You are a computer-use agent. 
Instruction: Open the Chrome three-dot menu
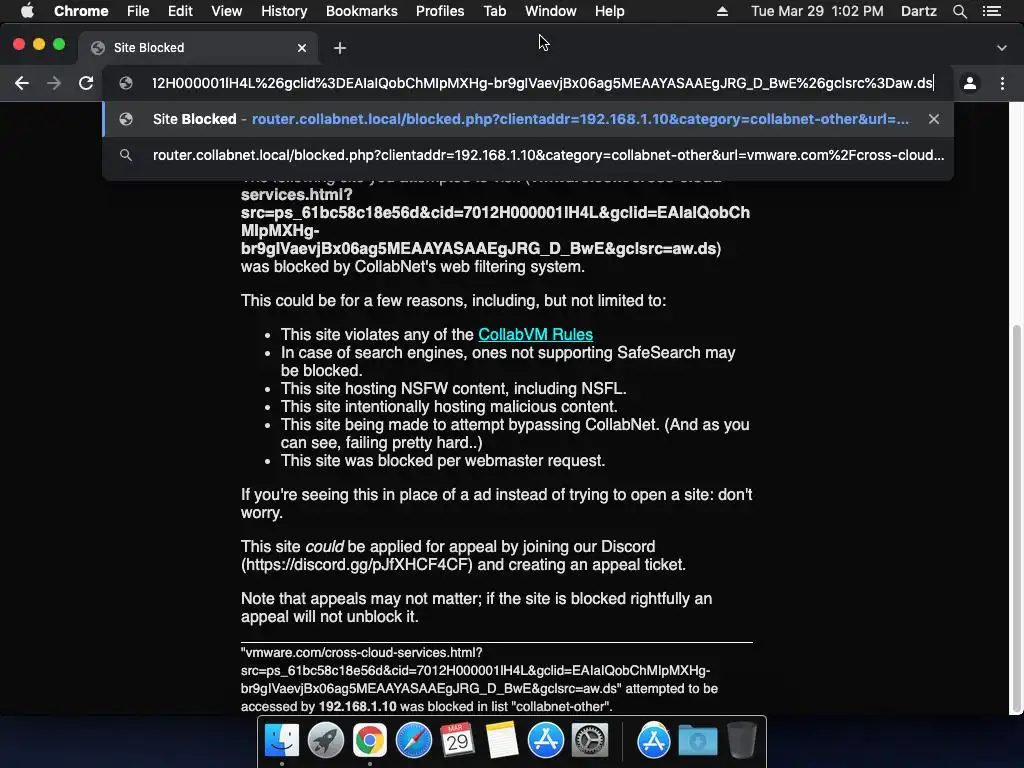[x=1002, y=83]
